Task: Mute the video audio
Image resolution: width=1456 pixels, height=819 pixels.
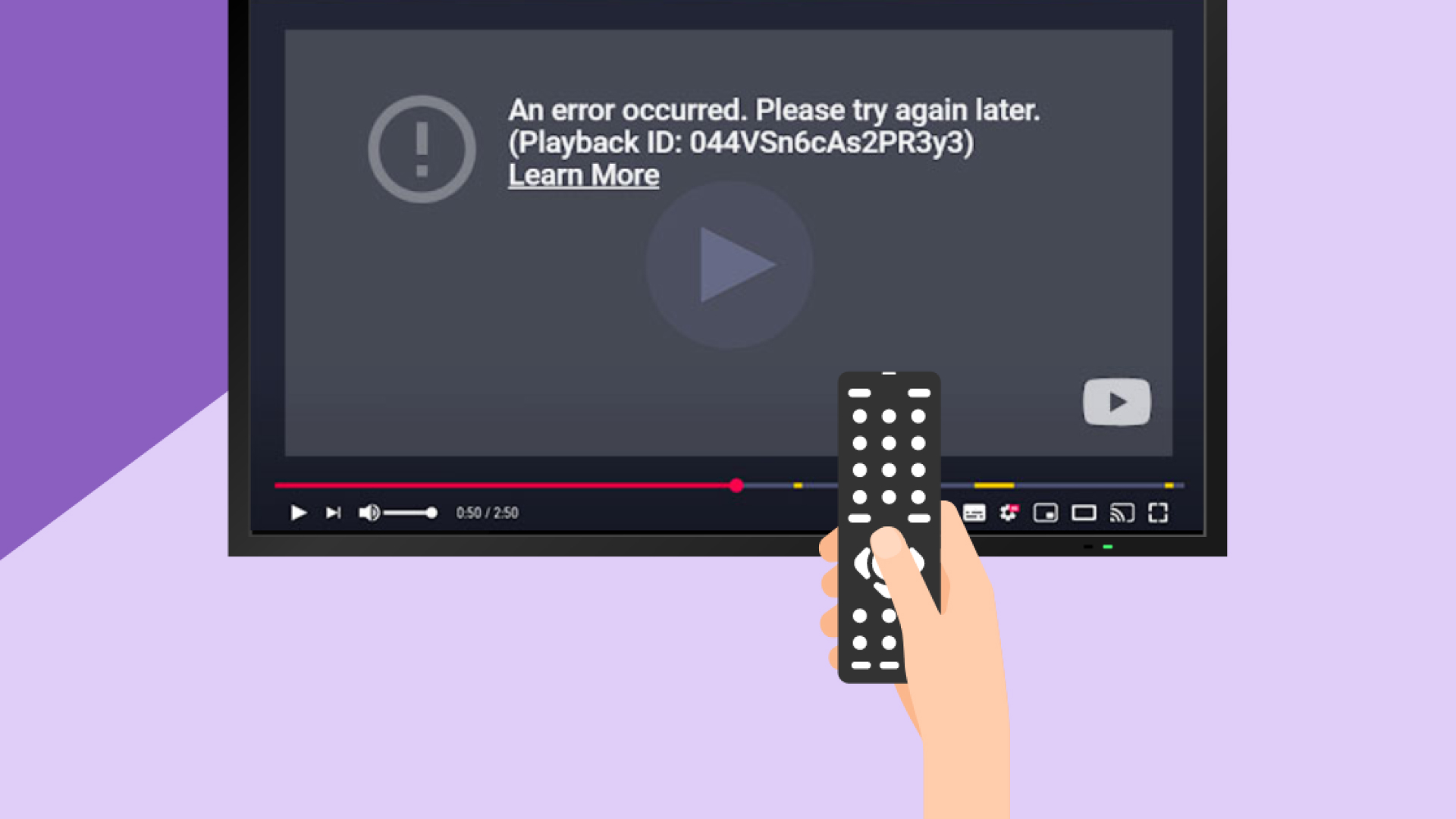Action: point(371,512)
